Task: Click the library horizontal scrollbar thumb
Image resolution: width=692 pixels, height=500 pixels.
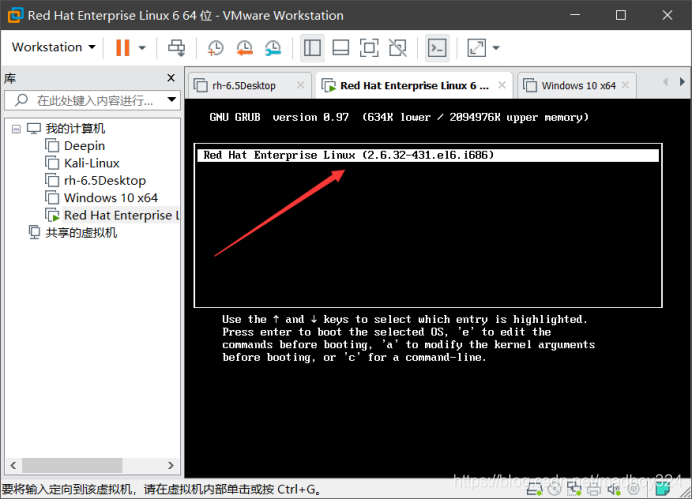Action: [72, 465]
